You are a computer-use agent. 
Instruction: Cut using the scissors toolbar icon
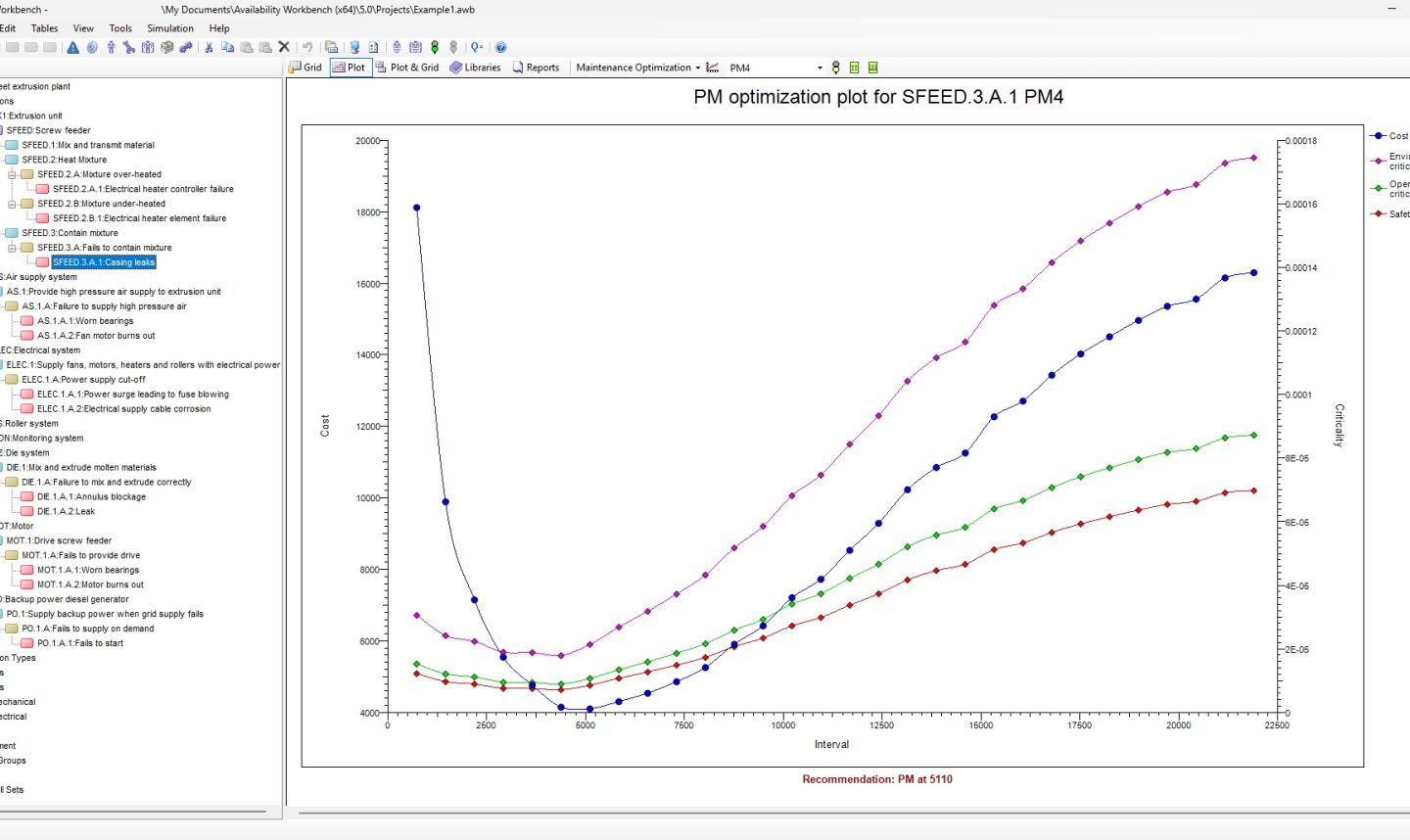209,46
